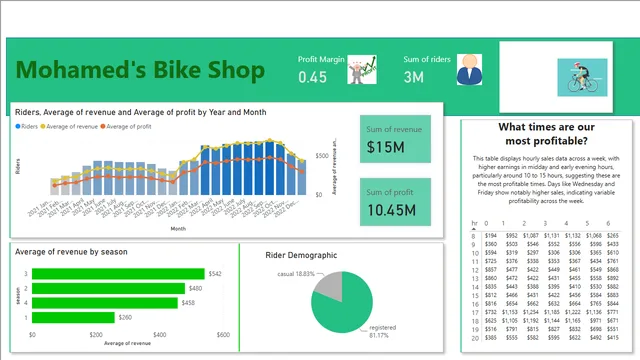Click cell $1,254 in hour 17 row
Viewport: 640px width, 360px height.
point(531,312)
